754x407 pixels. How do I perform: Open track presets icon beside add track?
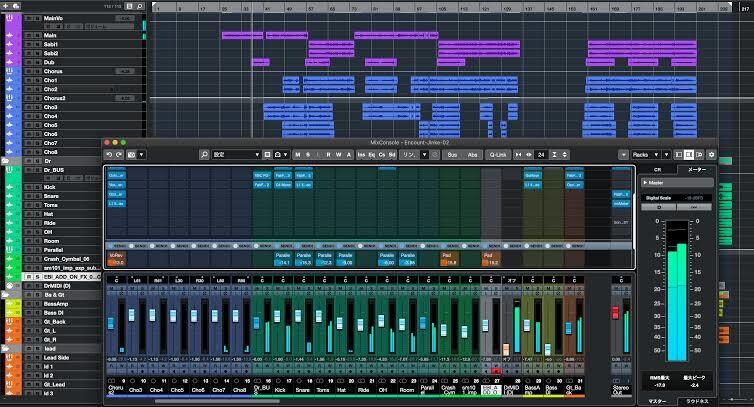pos(16,6)
